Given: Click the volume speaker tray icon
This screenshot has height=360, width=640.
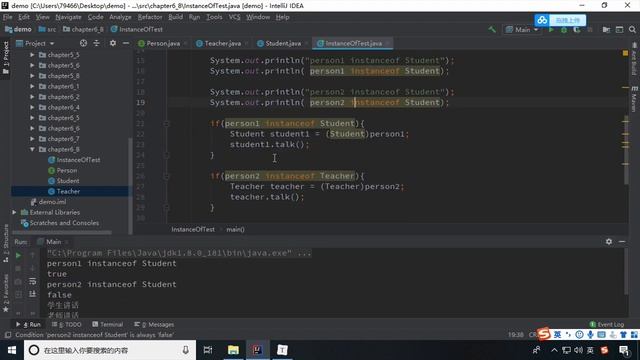Looking at the screenshot, I should click(578, 350).
